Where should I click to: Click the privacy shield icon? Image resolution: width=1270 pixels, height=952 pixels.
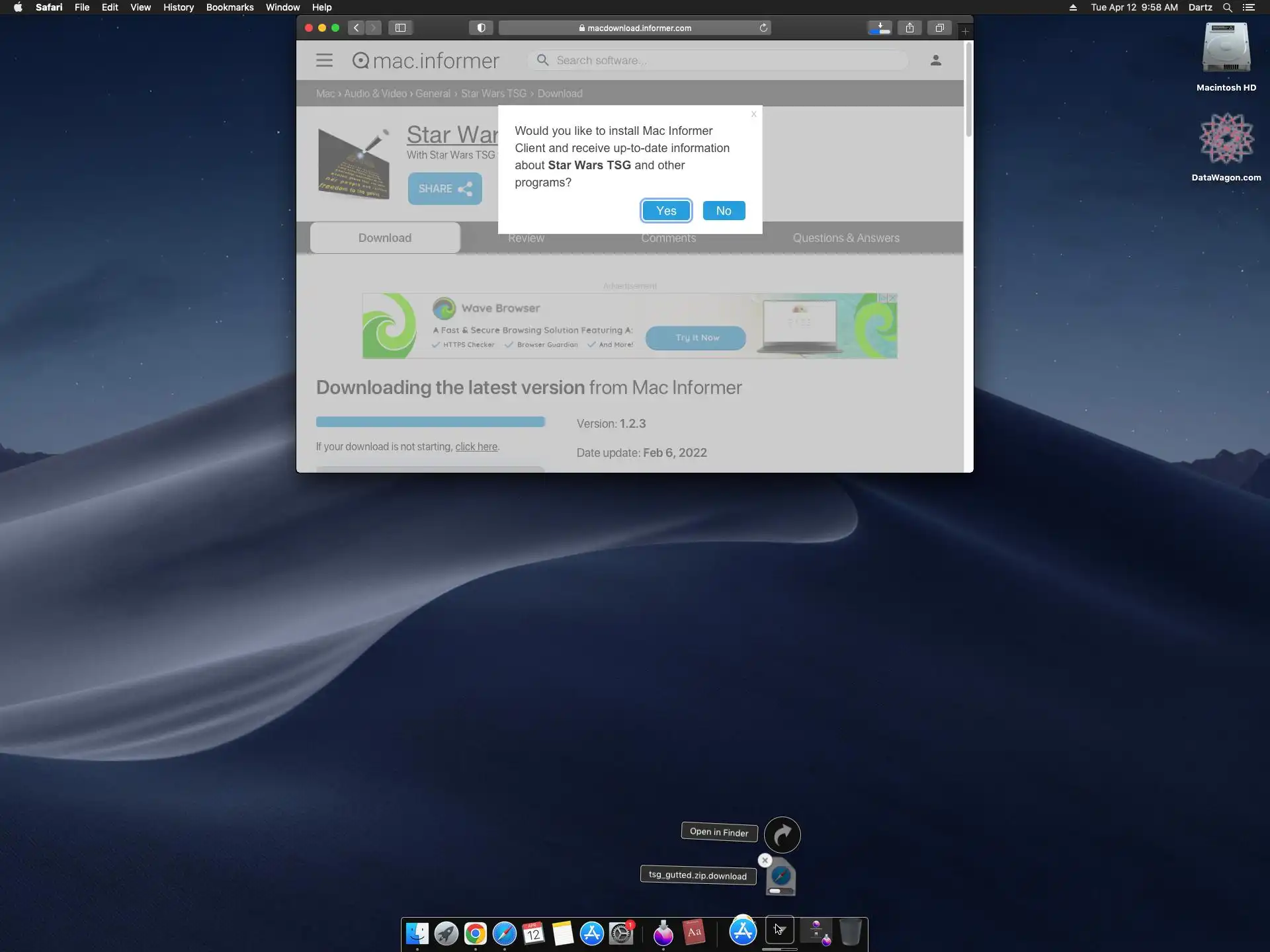(x=481, y=28)
